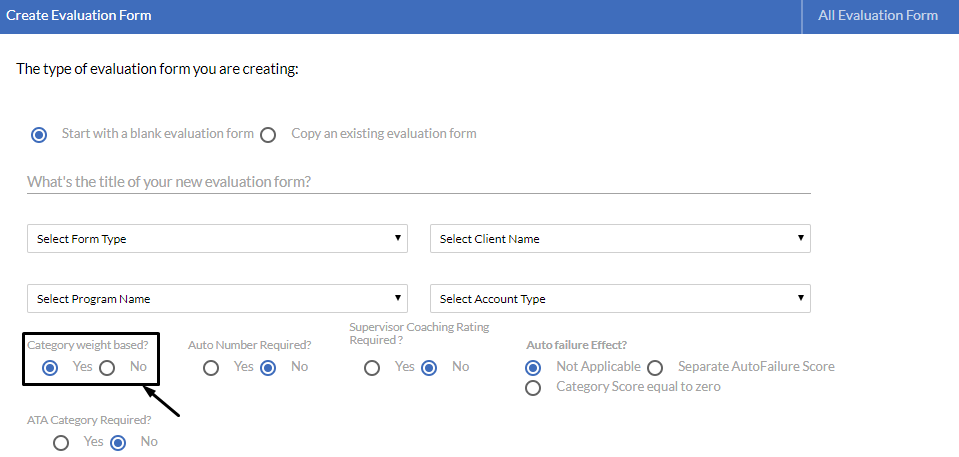
Task: Expand the Select Client Name dropdown
Action: tap(620, 239)
